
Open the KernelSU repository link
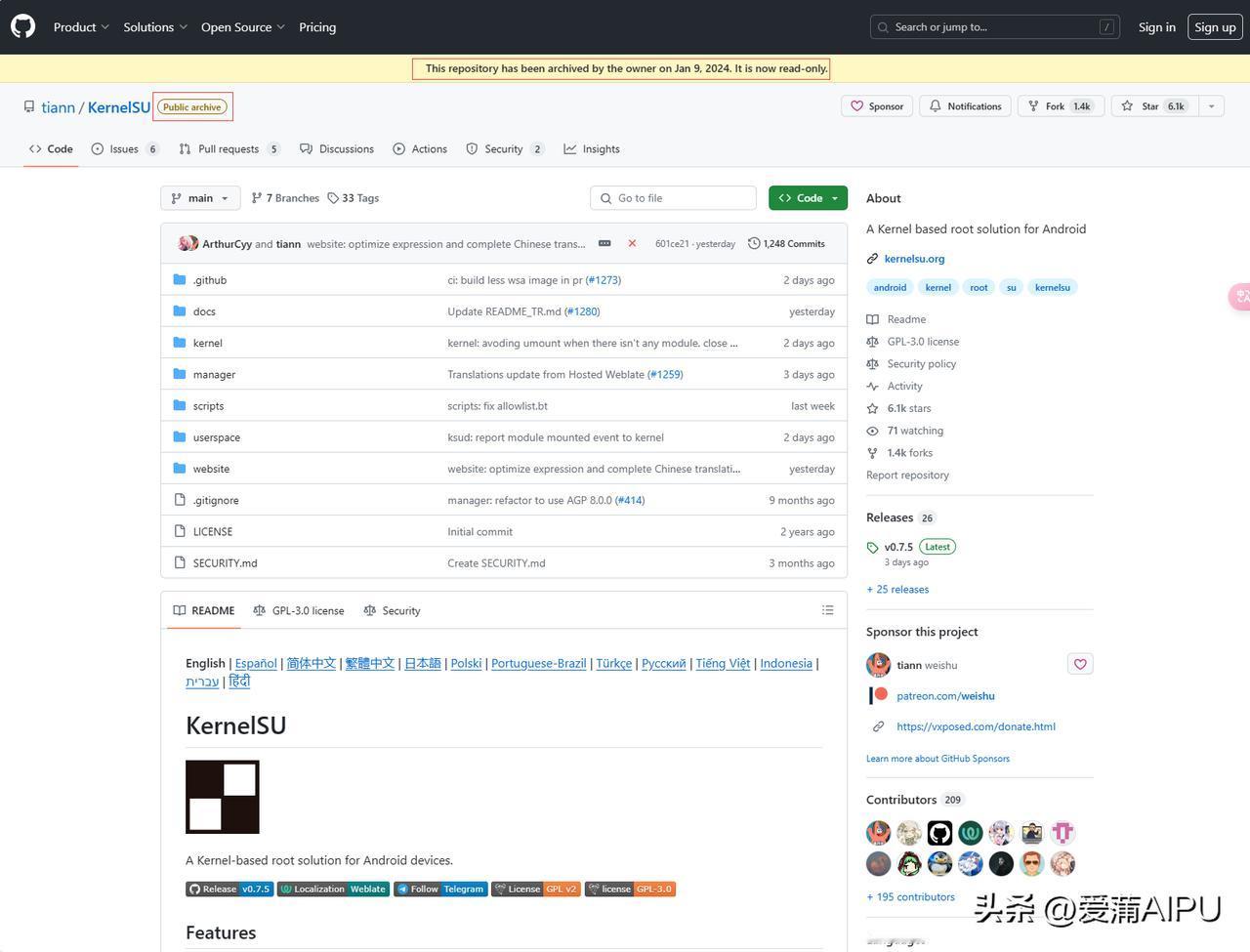click(119, 107)
